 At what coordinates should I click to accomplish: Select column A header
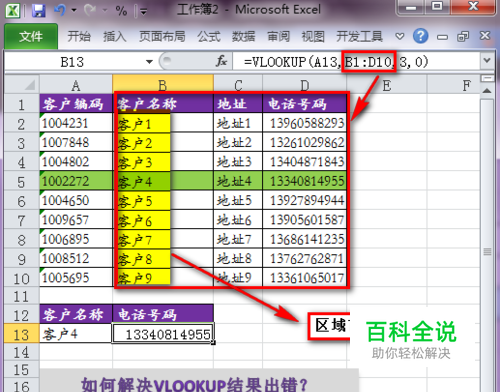click(76, 85)
